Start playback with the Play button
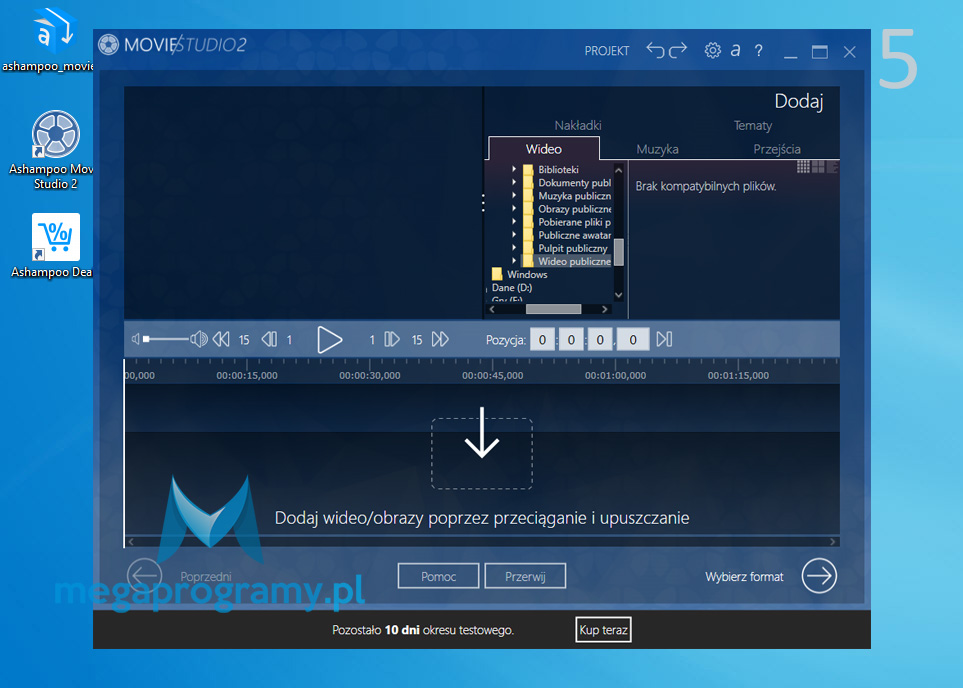Viewport: 963px width, 688px height. pos(329,340)
